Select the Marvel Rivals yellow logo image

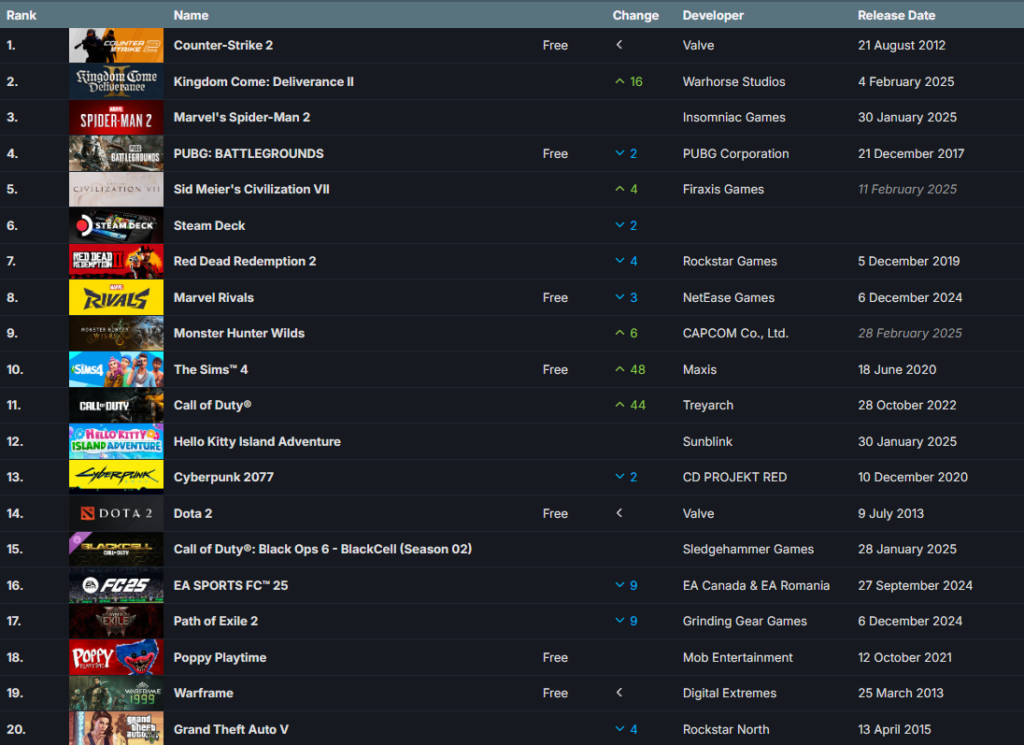[116, 298]
